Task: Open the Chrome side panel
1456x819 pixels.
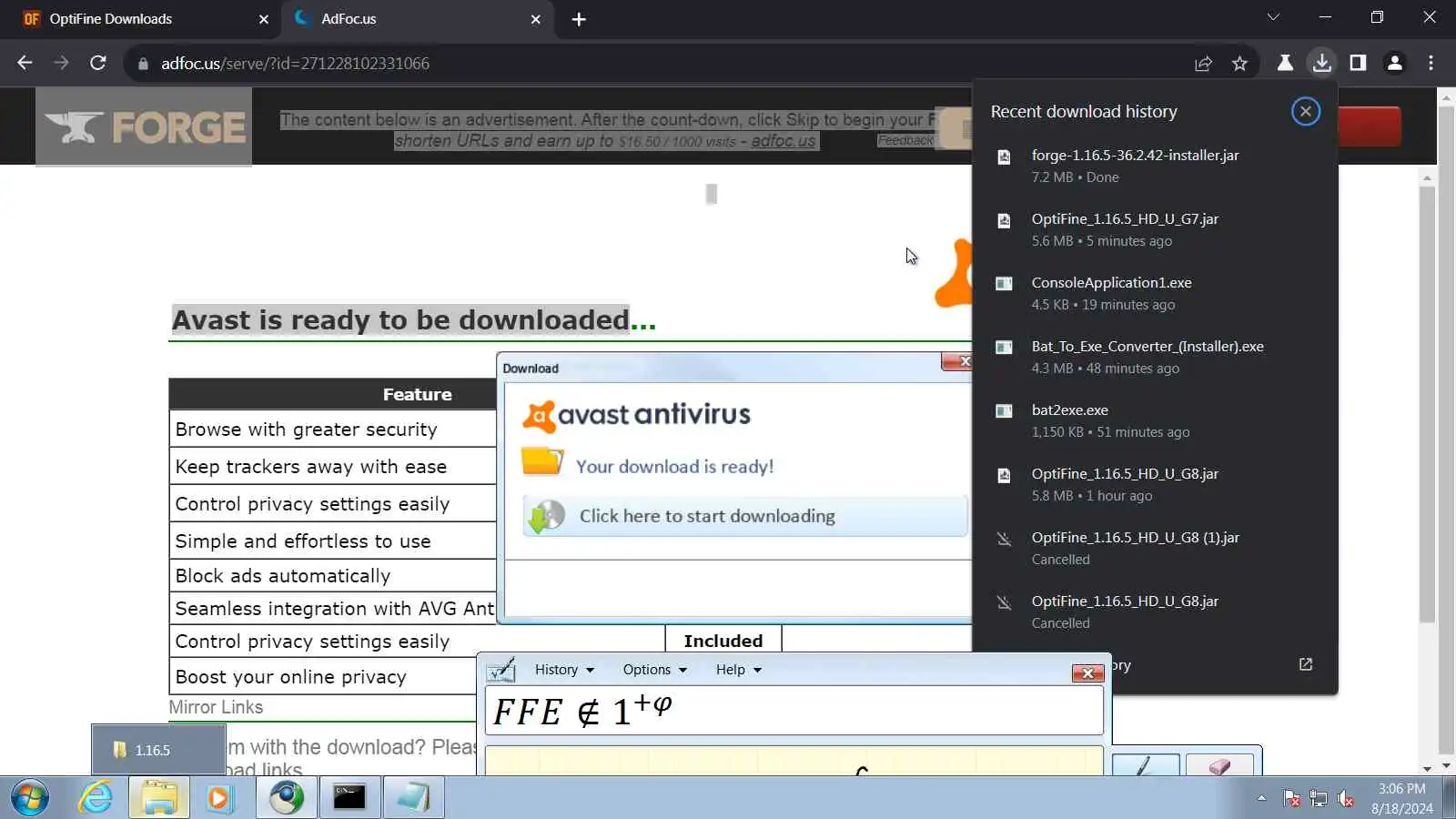Action: pos(1358,63)
